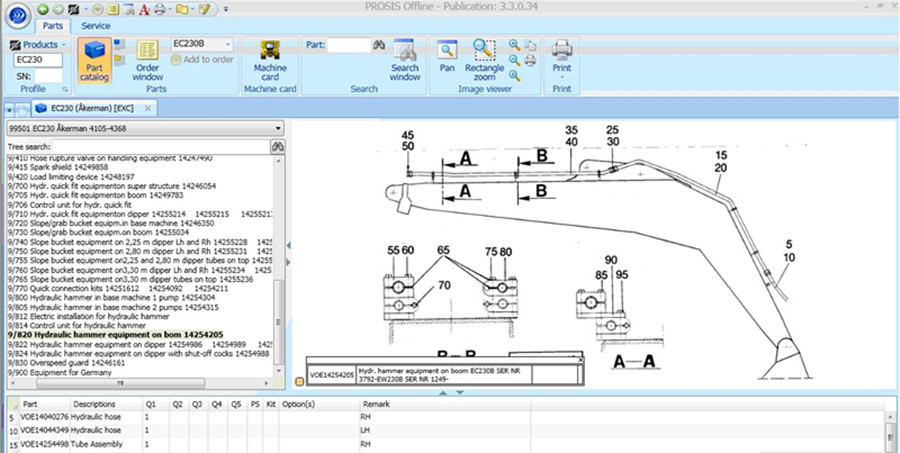
Task: Select 9/420 Load limiting device tree item
Action: 71,176
